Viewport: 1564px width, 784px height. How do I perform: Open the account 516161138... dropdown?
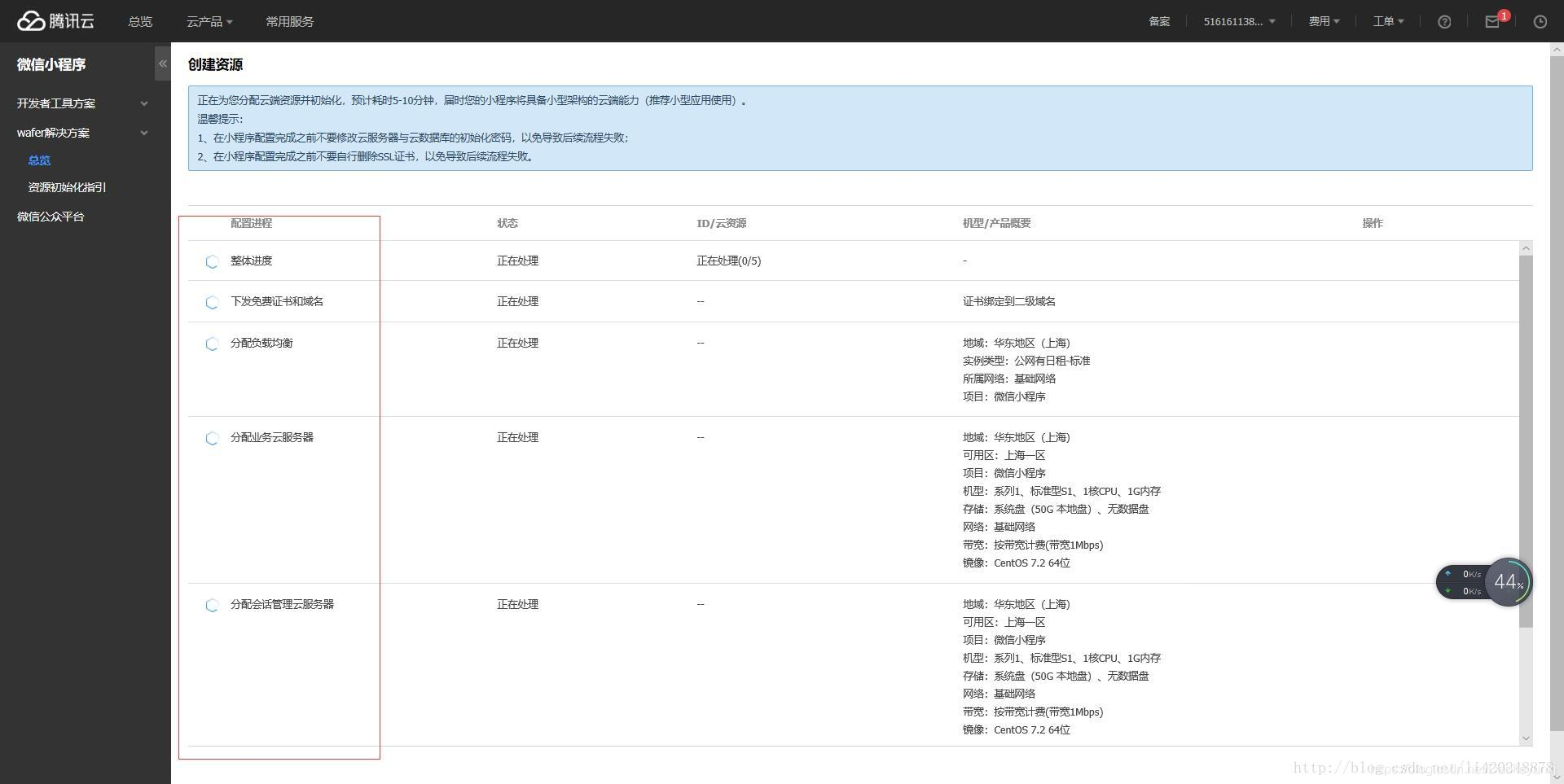pyautogui.click(x=1239, y=22)
